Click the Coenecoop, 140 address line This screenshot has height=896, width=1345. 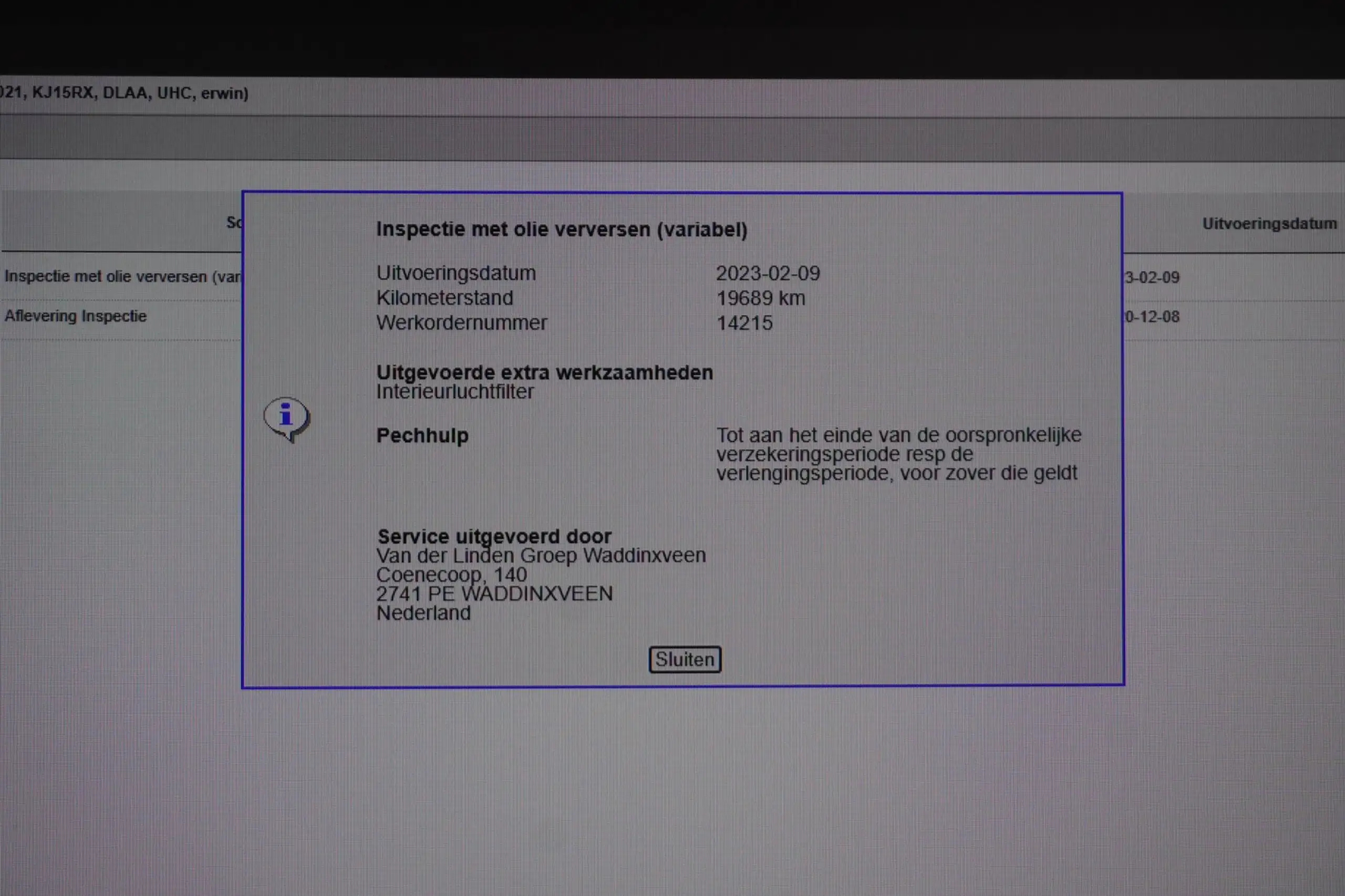451,574
